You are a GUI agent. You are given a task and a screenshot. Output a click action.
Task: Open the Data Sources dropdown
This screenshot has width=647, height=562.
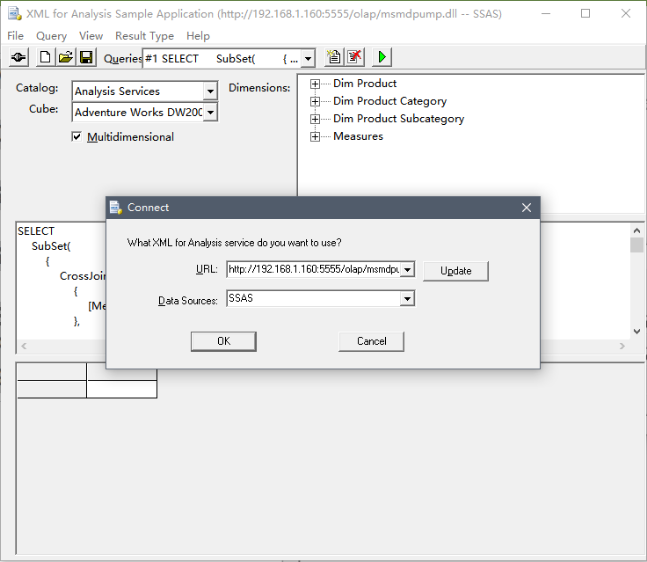(x=407, y=298)
